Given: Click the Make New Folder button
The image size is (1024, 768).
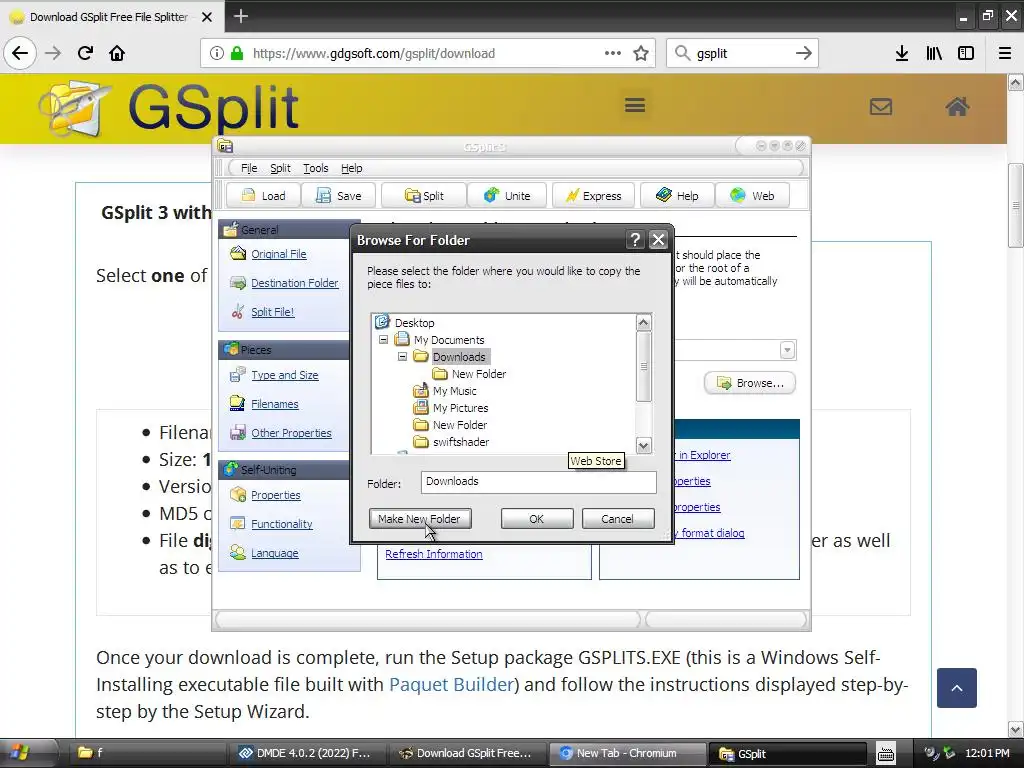Looking at the screenshot, I should [x=419, y=519].
